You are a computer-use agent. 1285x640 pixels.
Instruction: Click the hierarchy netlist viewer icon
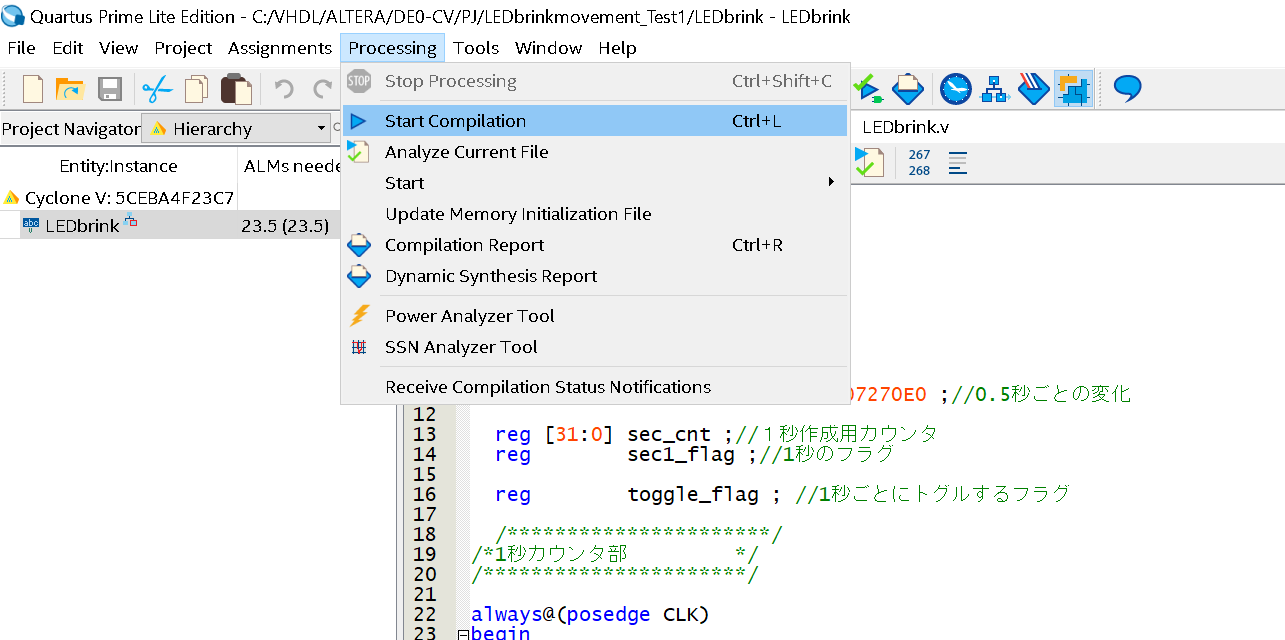pyautogui.click(x=994, y=89)
